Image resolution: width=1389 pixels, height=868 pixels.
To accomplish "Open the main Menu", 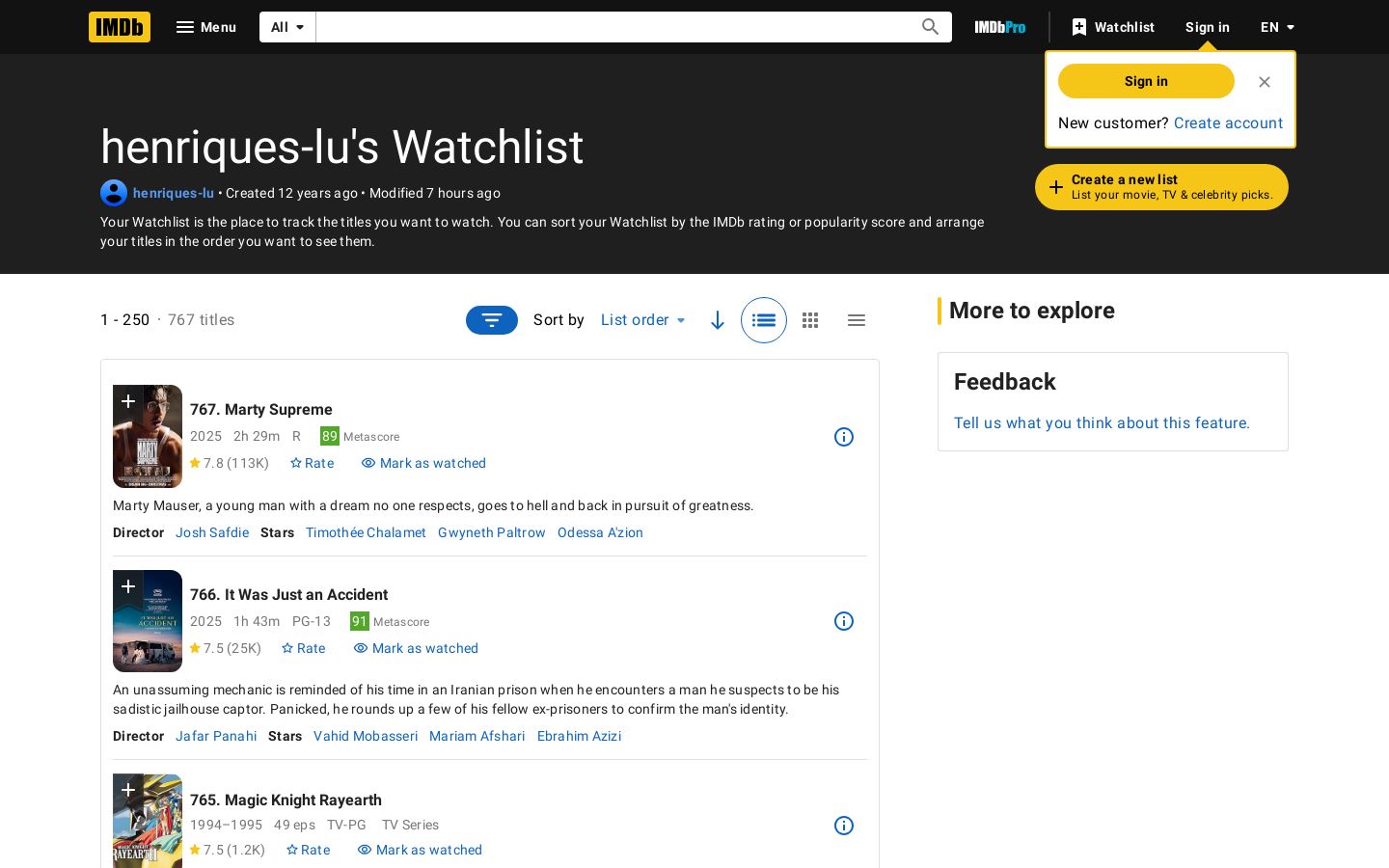I will pyautogui.click(x=206, y=27).
